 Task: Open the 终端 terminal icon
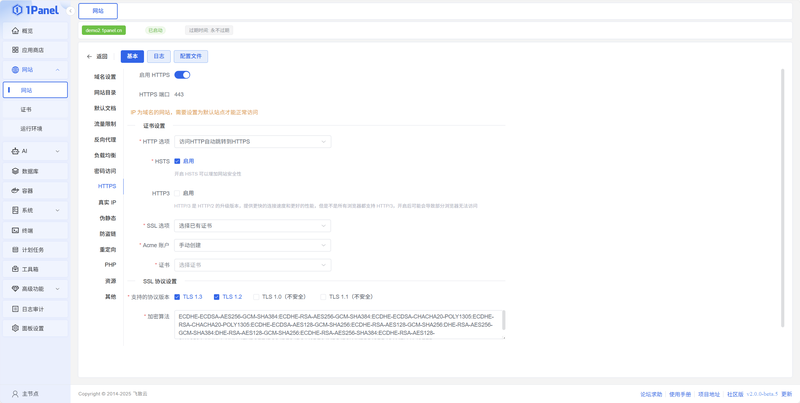click(x=15, y=230)
